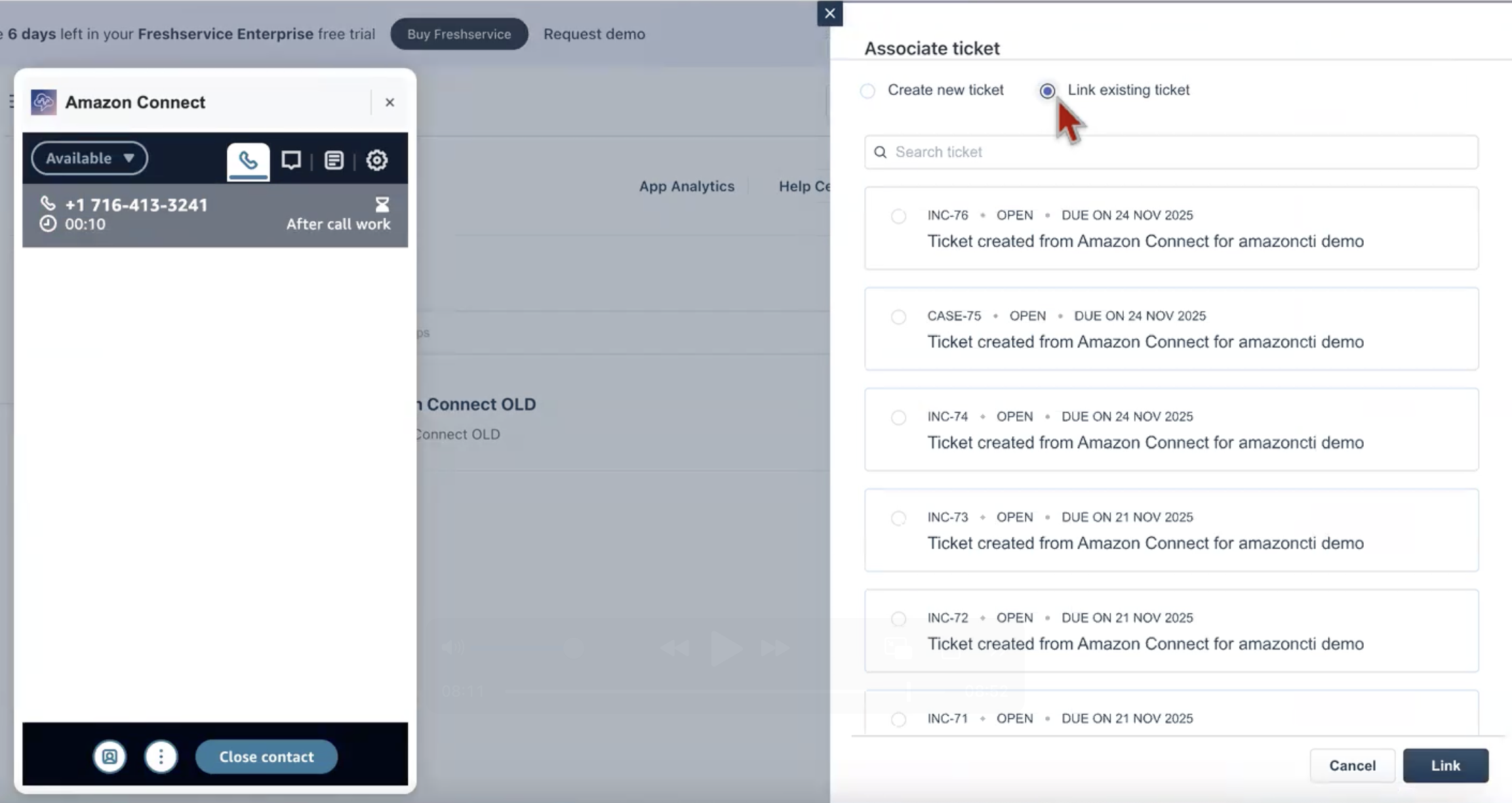Open the tasks list icon in Connect toolbar
The height and width of the screenshot is (803, 1512).
(x=334, y=160)
